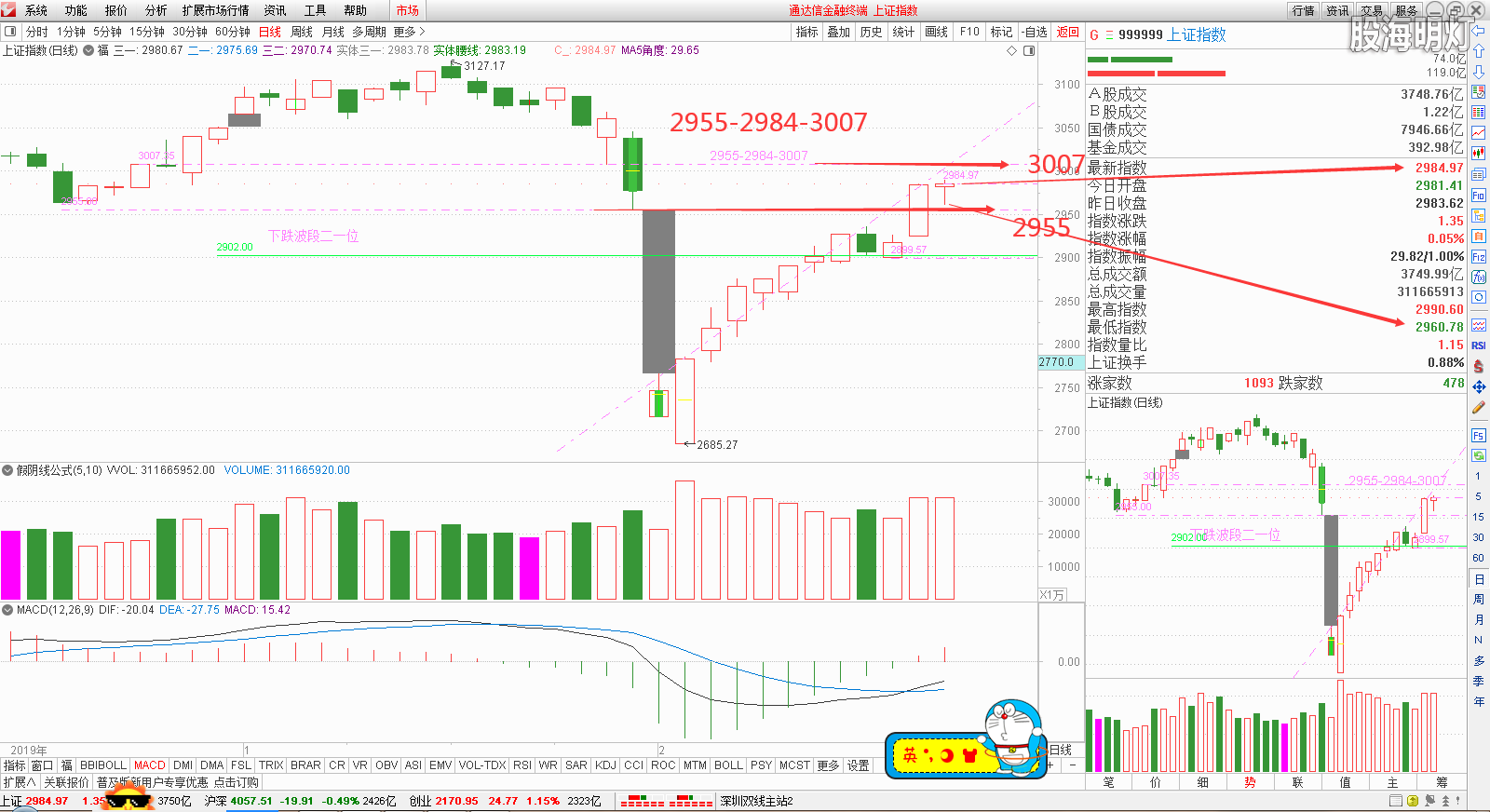Open the 功能 menu

pos(76,10)
